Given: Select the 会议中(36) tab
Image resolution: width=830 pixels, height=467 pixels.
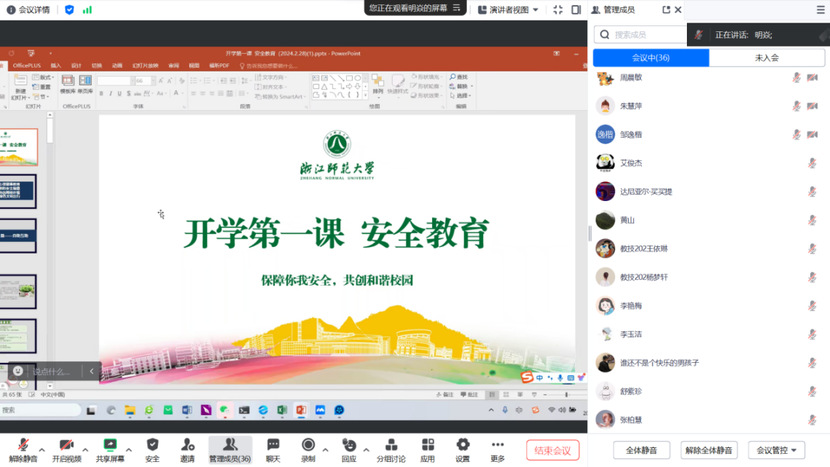Looking at the screenshot, I should click(x=651, y=58).
